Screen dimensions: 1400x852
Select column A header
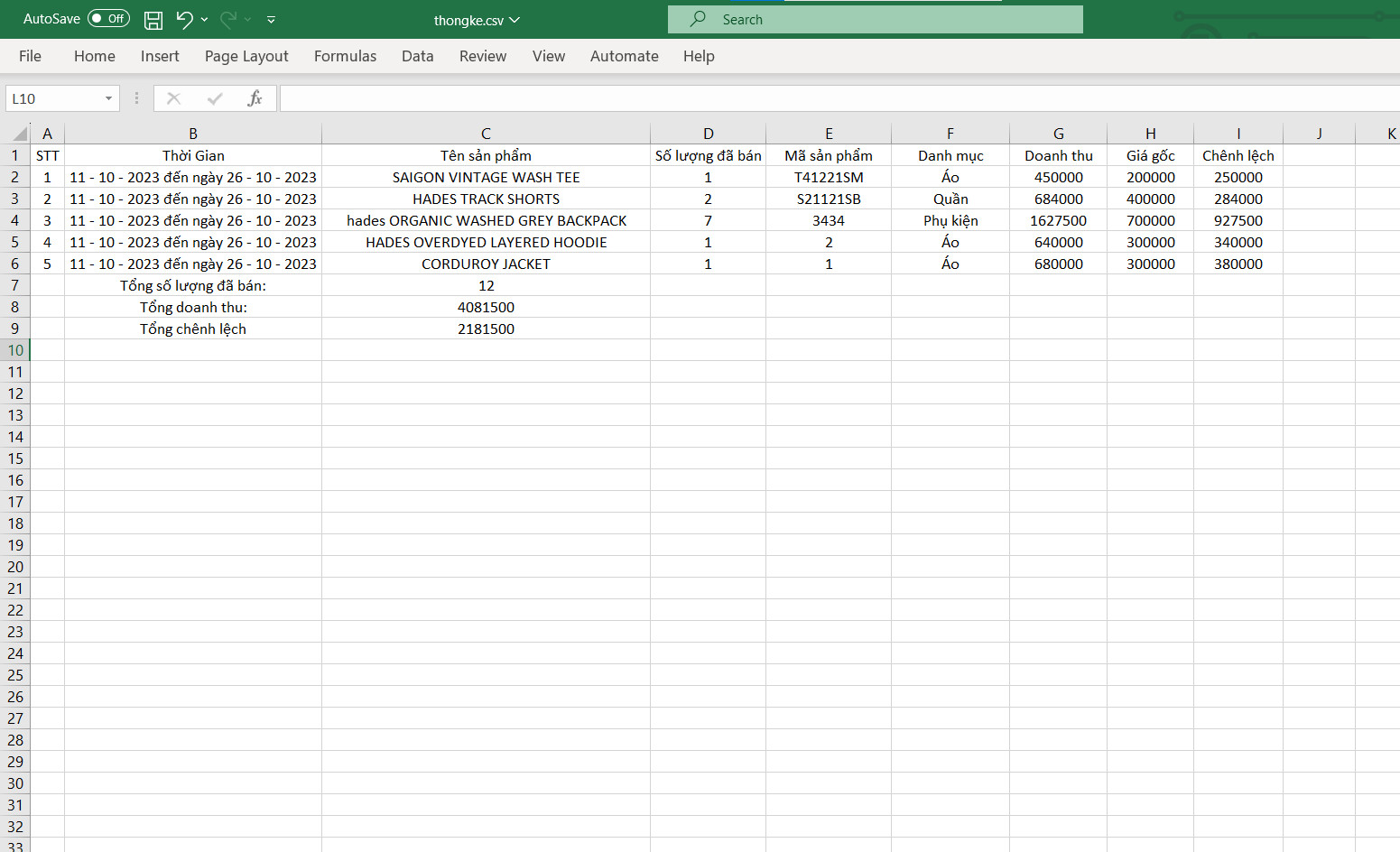pyautogui.click(x=47, y=134)
